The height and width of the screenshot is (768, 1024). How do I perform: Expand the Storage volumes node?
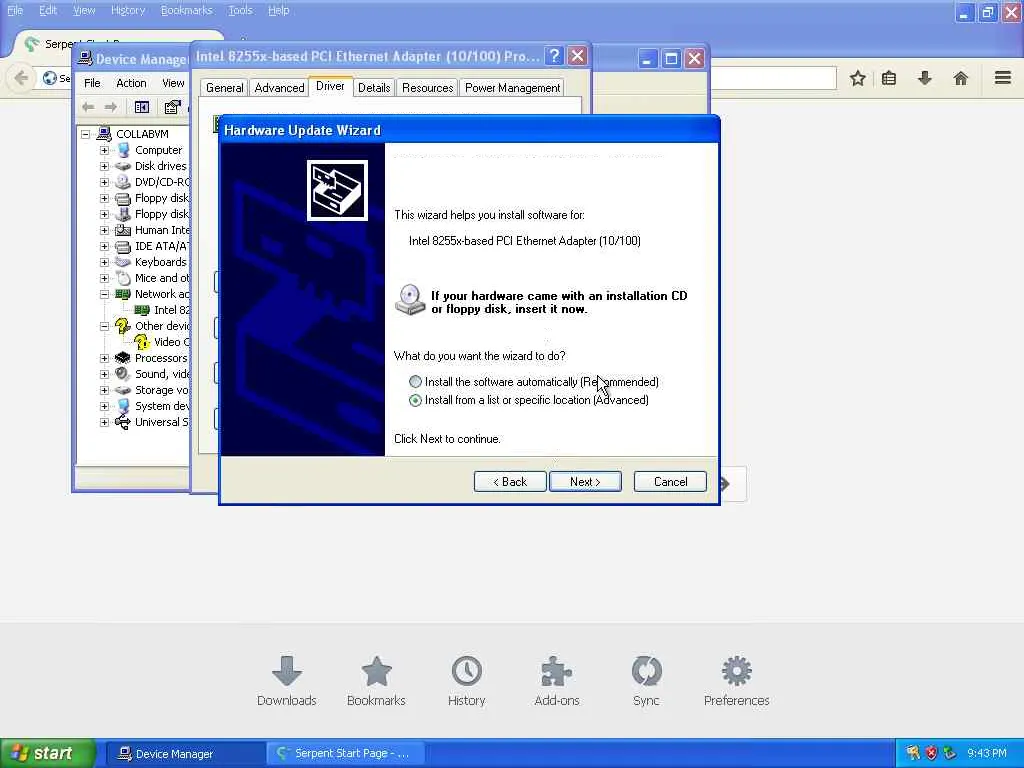coord(104,390)
